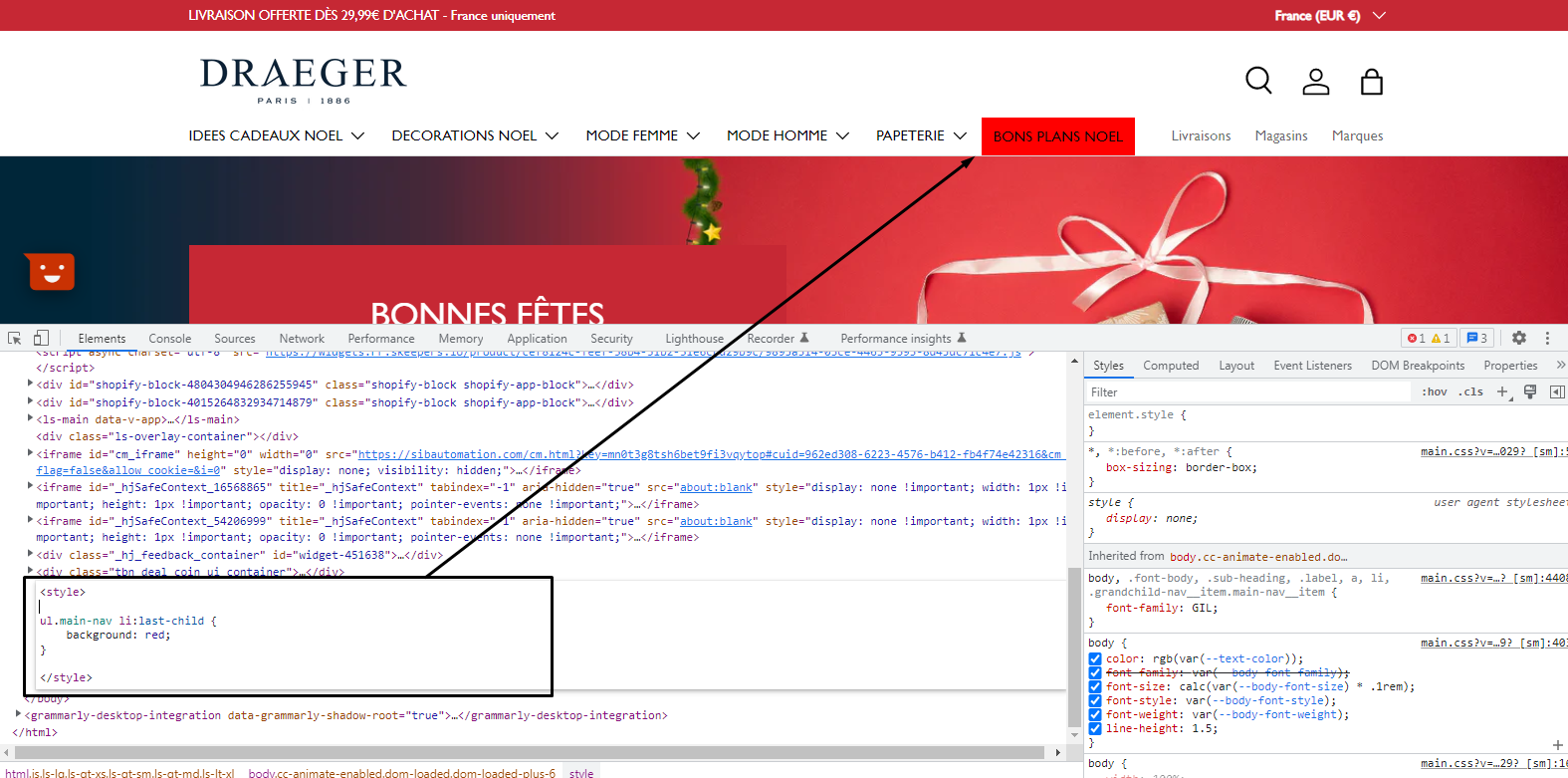The width and height of the screenshot is (1568, 778).
Task: Click the DRAEGER Paris logo
Action: click(304, 80)
